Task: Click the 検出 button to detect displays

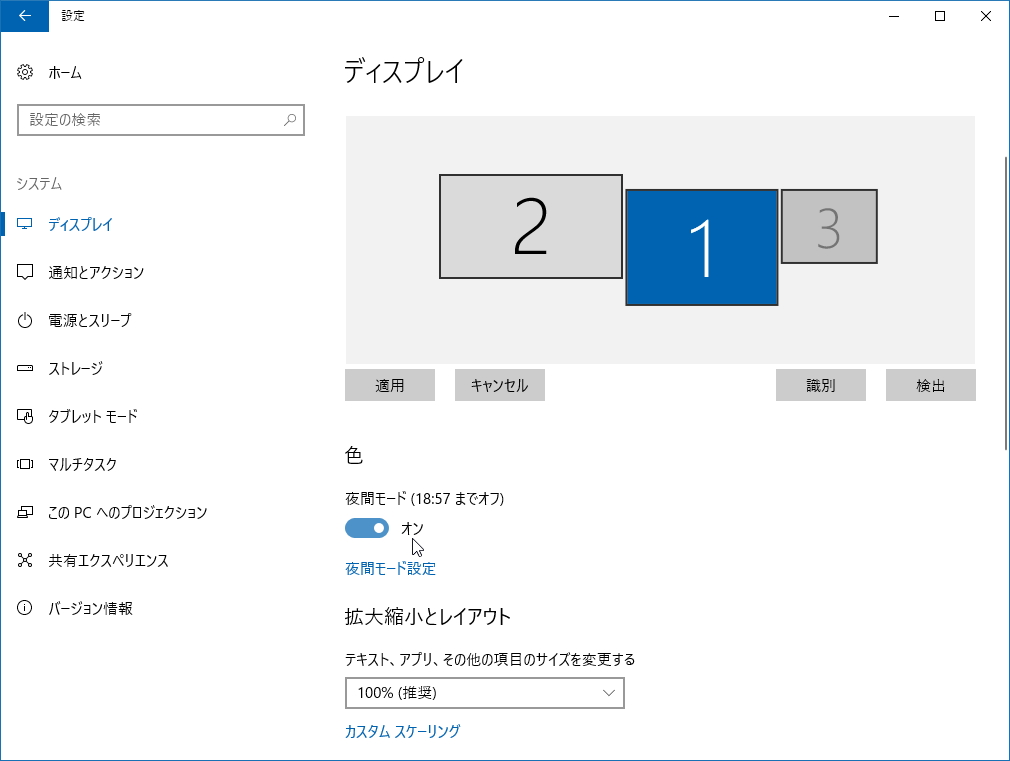Action: [930, 385]
